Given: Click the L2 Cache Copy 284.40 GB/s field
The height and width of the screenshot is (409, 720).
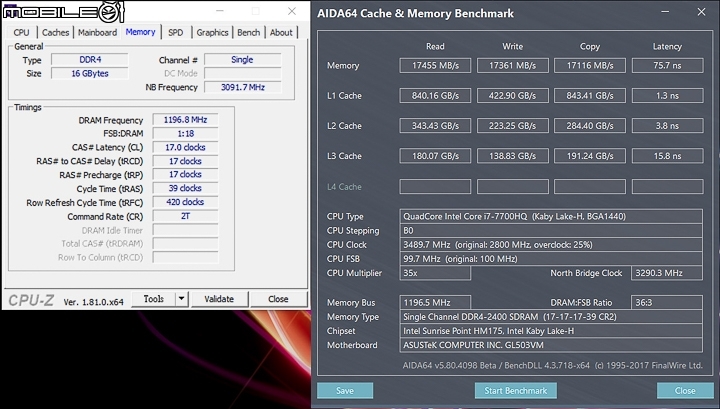Looking at the screenshot, I should pyautogui.click(x=590, y=126).
